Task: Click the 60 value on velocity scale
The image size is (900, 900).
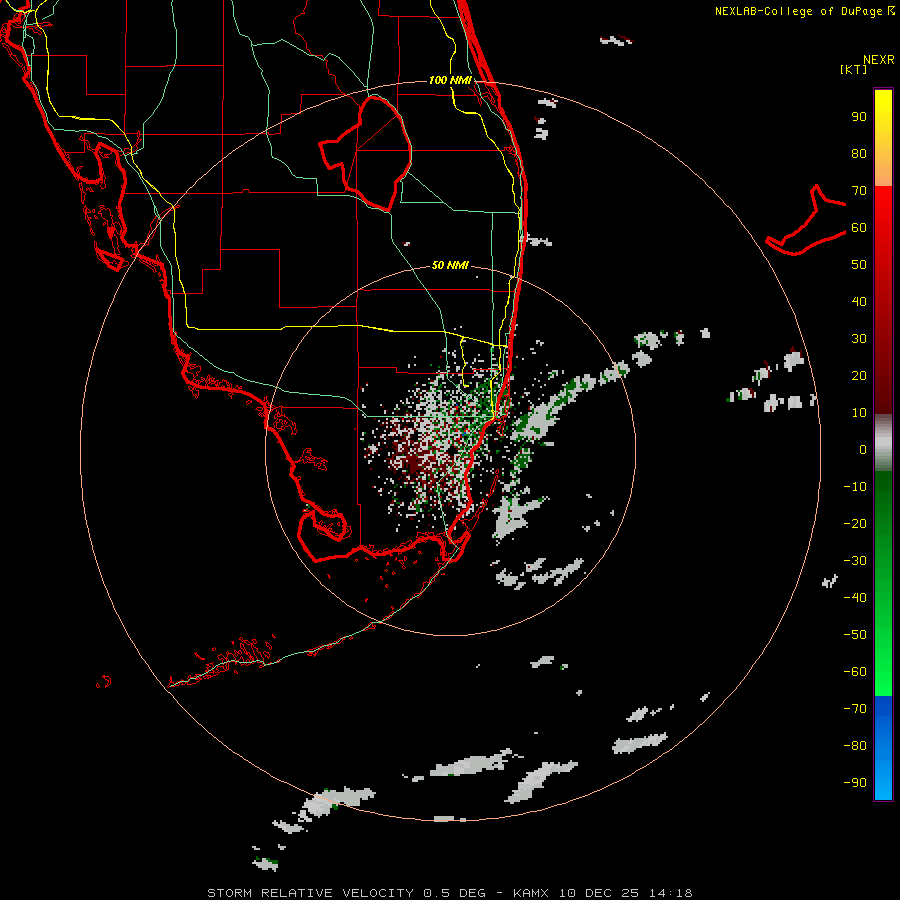Action: (x=859, y=228)
